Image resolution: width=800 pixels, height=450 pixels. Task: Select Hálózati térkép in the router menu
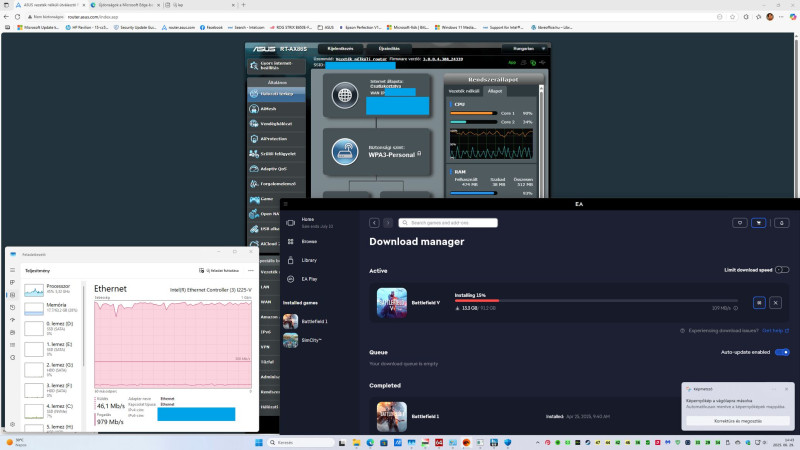277,94
